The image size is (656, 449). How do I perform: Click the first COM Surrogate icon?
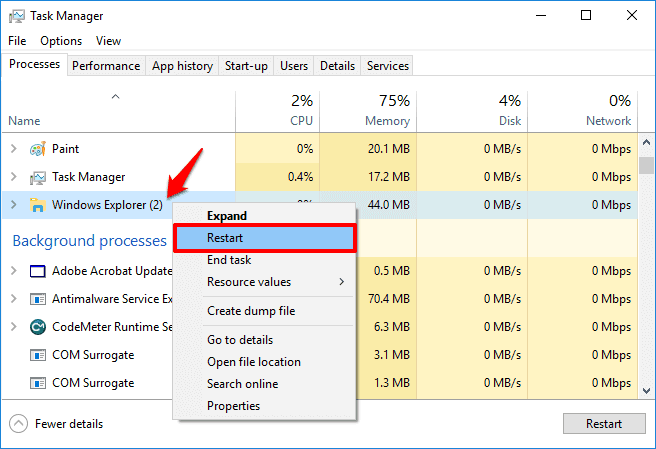pos(38,355)
